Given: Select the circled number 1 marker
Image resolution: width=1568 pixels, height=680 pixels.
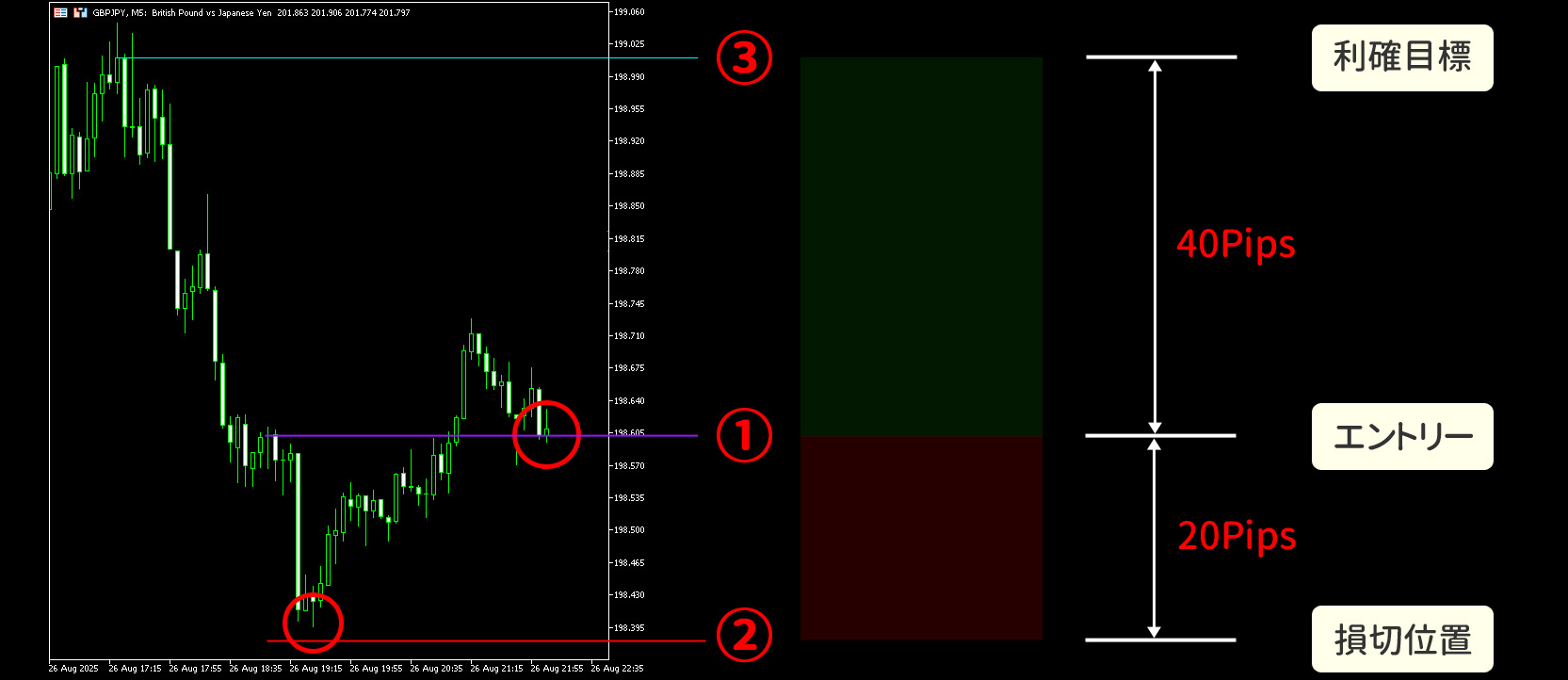Looking at the screenshot, I should tap(744, 436).
